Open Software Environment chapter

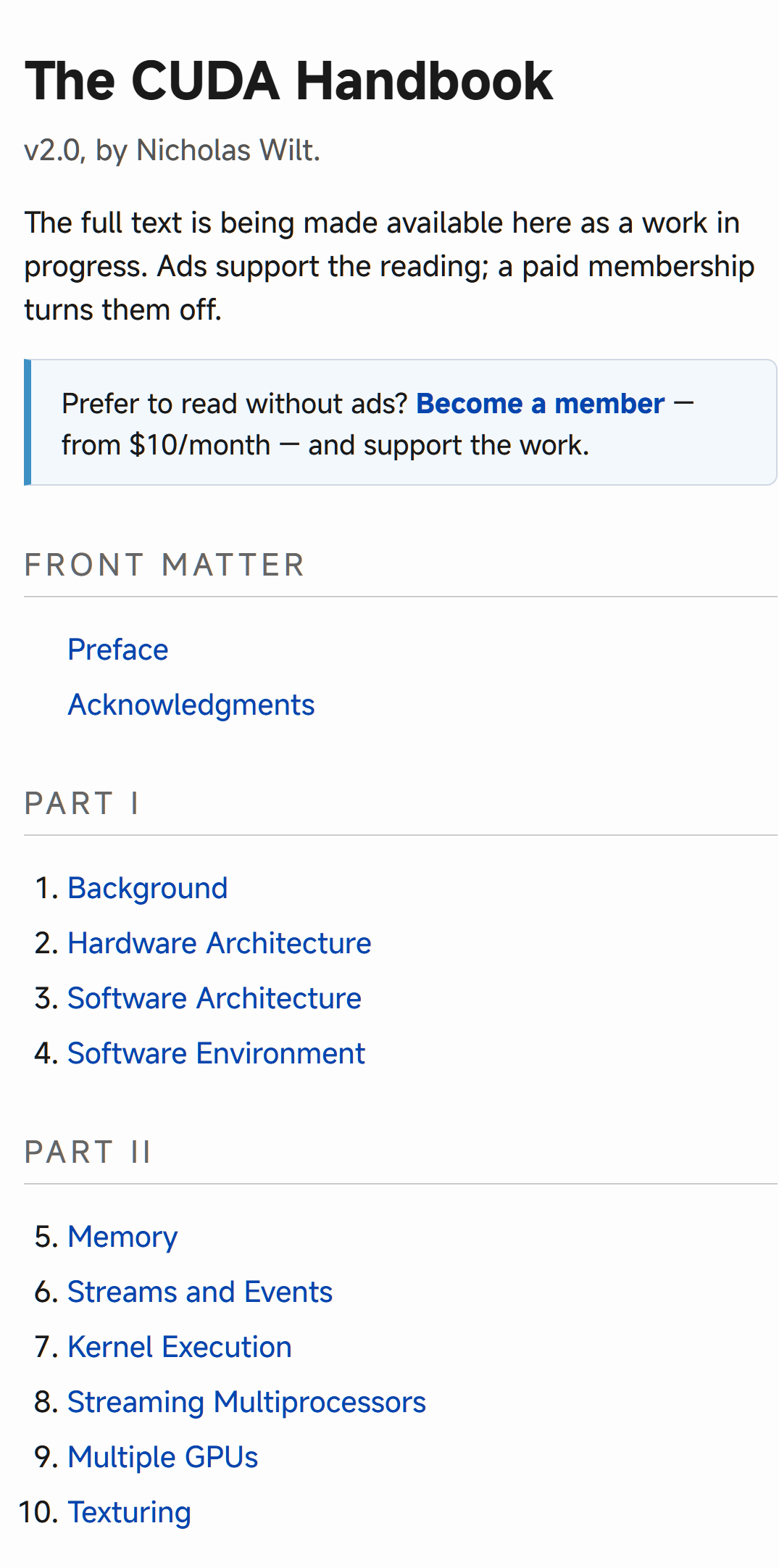(x=217, y=1054)
